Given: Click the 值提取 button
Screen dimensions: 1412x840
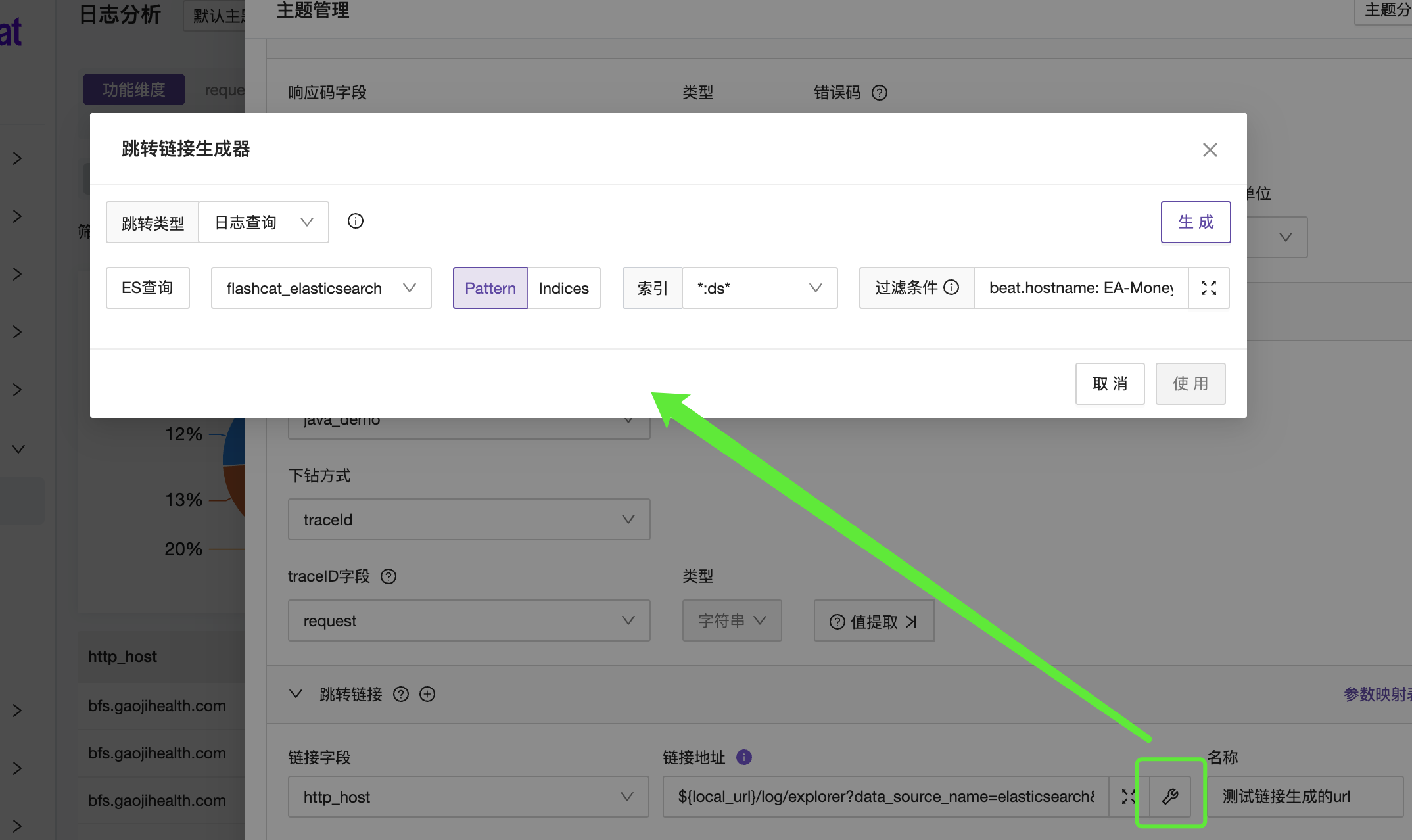Looking at the screenshot, I should pyautogui.click(x=874, y=620).
